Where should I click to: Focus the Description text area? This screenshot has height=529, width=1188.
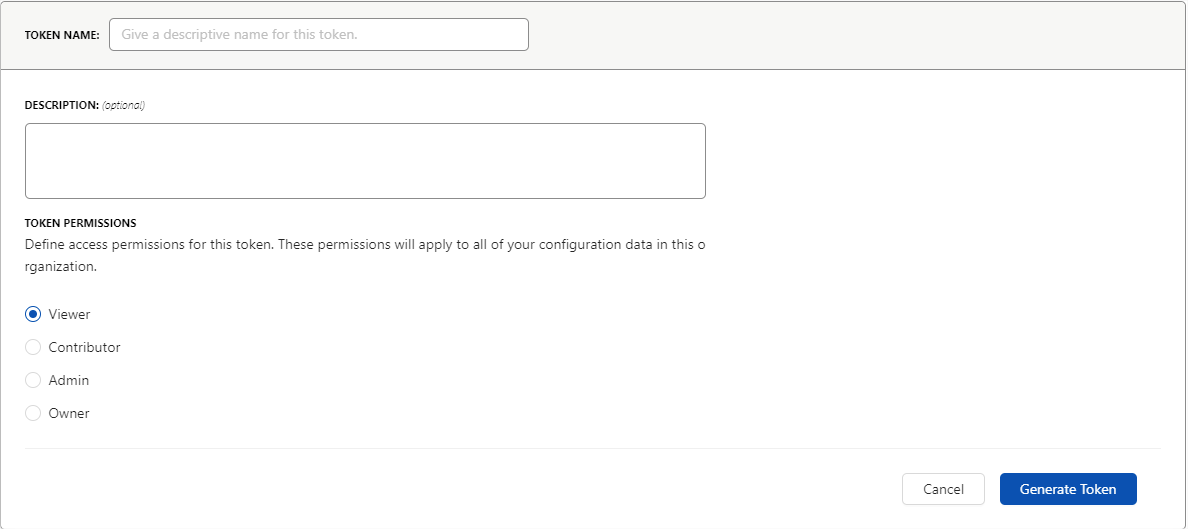[365, 161]
